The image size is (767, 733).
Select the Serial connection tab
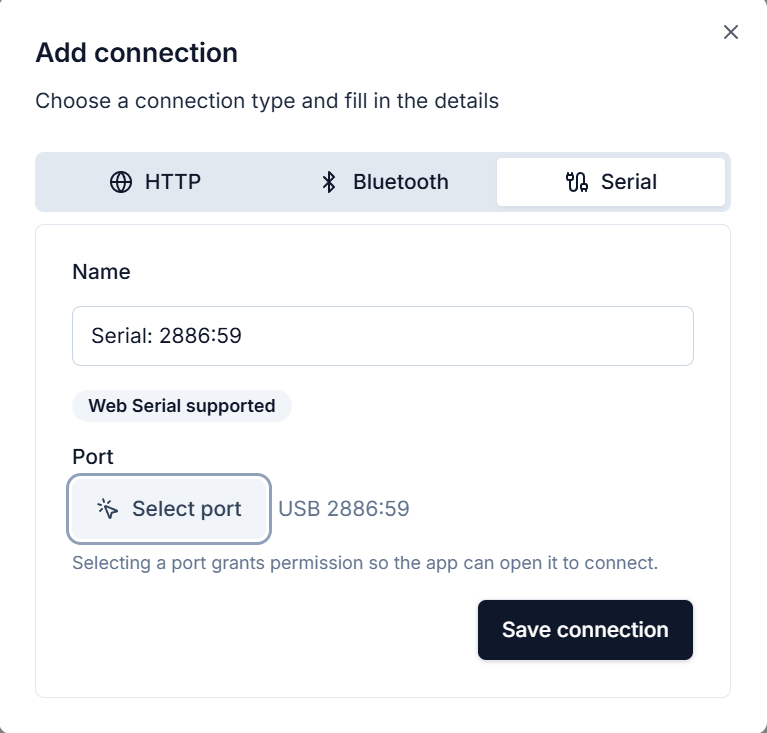(x=611, y=182)
